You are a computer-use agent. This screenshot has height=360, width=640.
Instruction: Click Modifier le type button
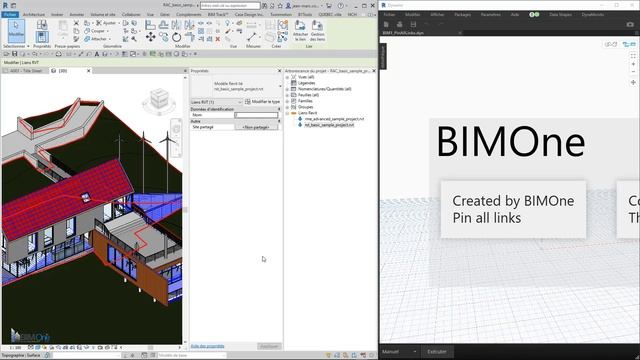point(262,102)
